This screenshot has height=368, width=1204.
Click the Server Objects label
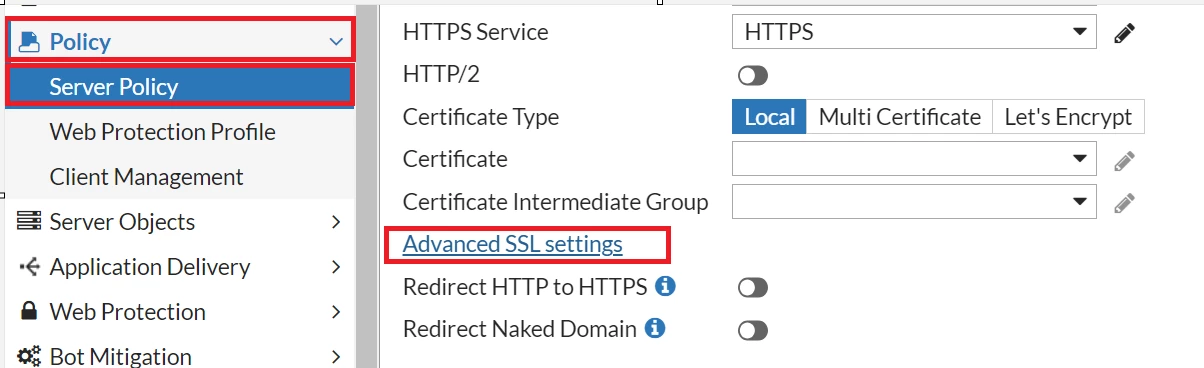click(x=122, y=222)
